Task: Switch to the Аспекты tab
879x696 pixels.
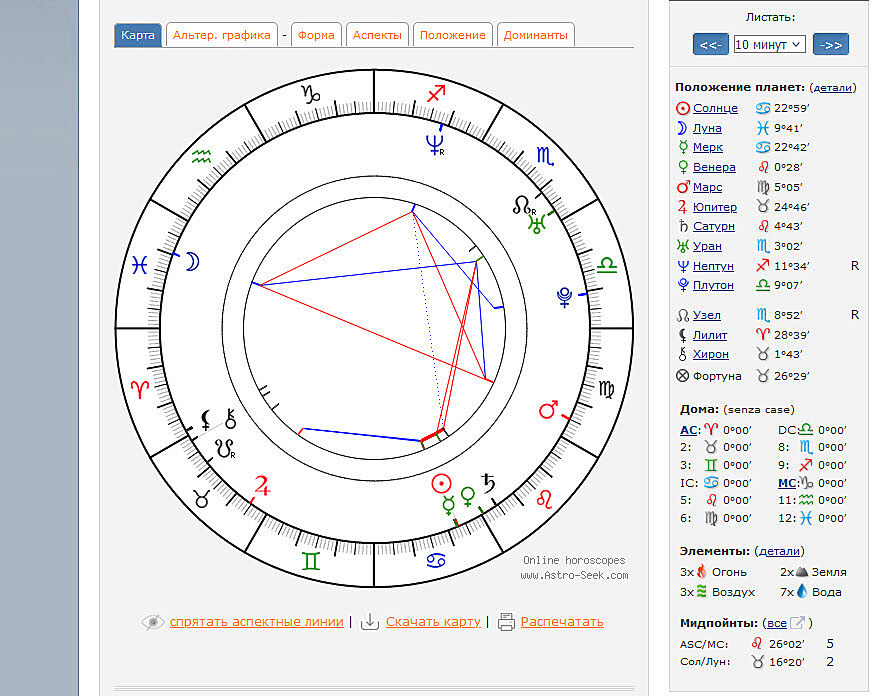Action: 377,35
